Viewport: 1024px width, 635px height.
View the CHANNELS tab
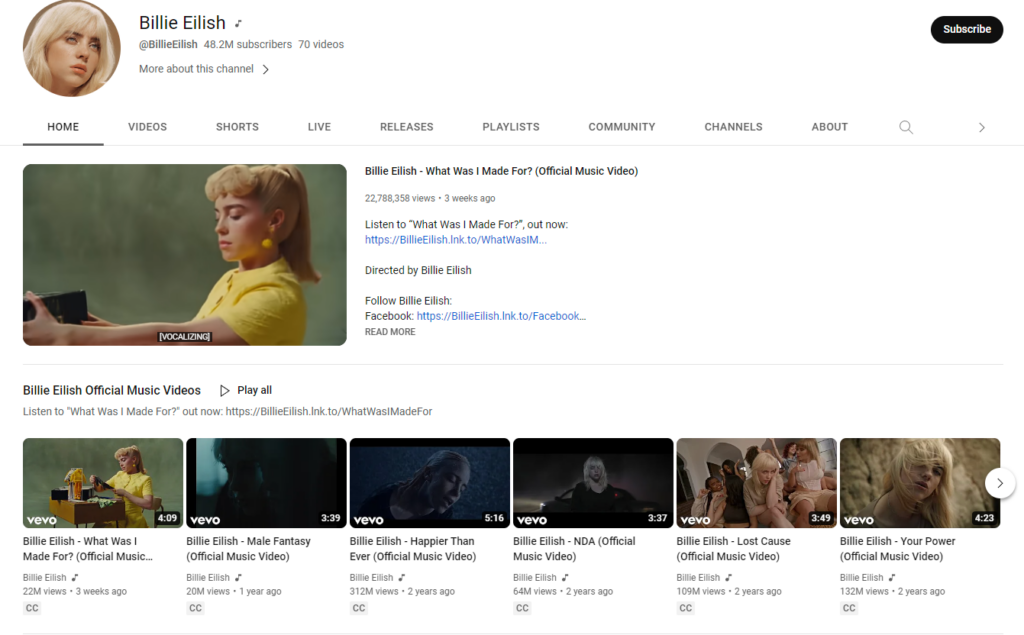tap(733, 127)
